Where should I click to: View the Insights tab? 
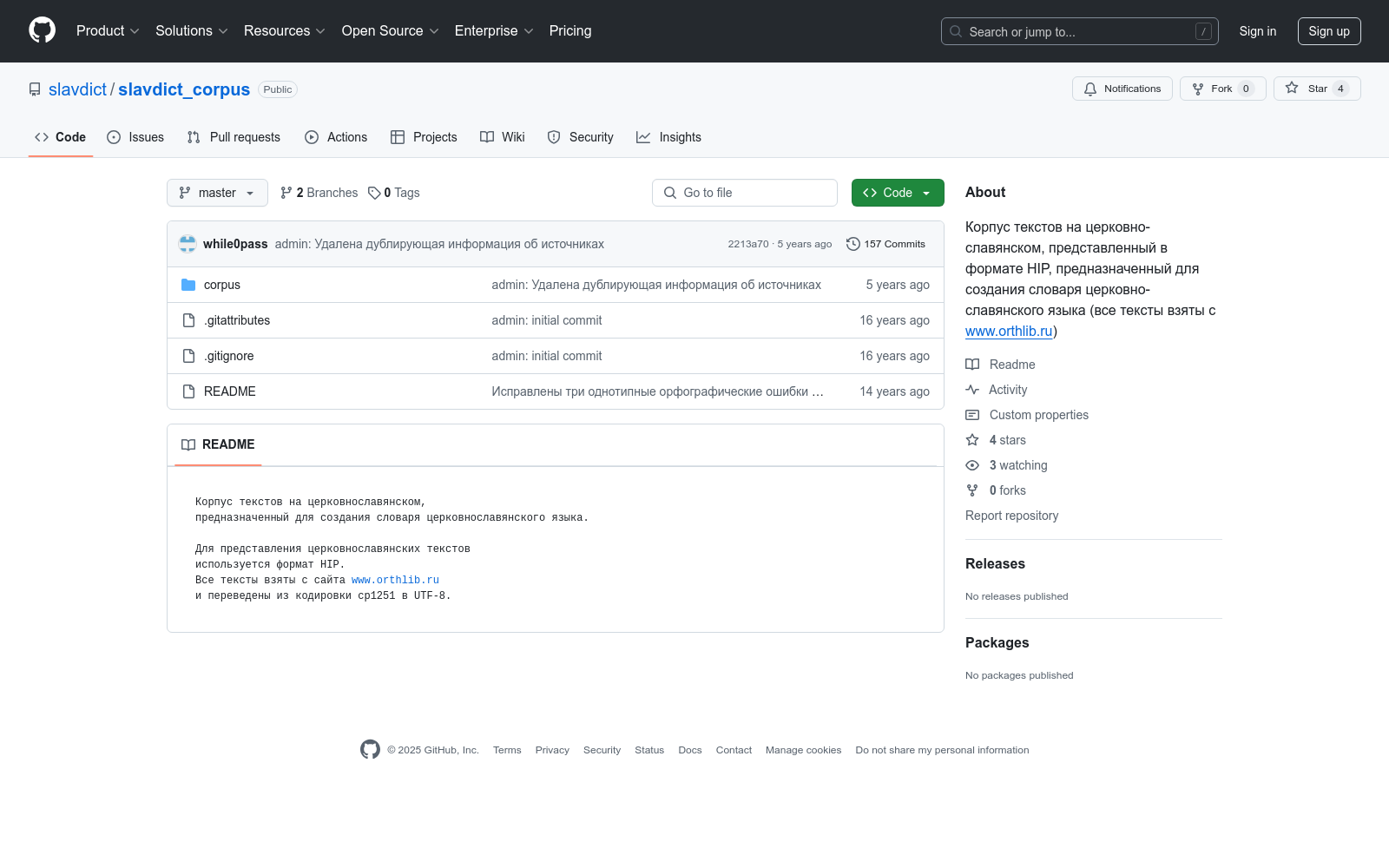(x=668, y=137)
